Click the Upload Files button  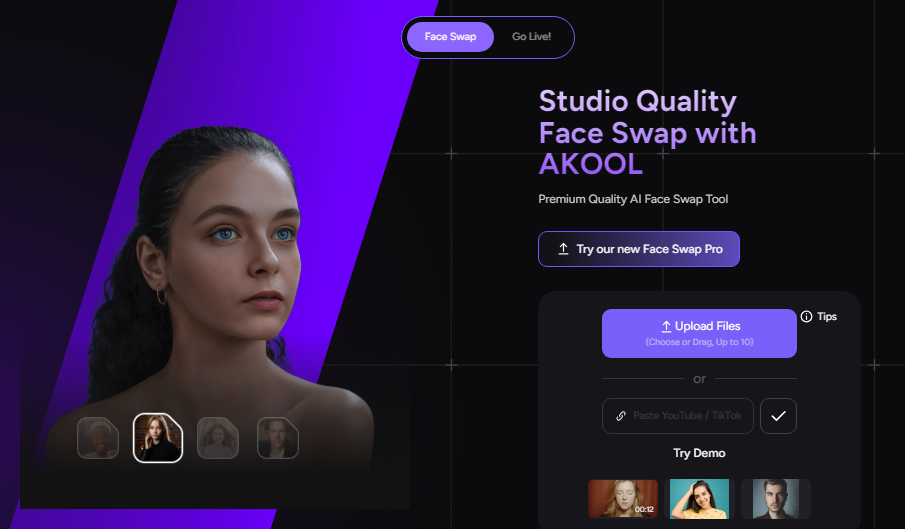coord(699,333)
